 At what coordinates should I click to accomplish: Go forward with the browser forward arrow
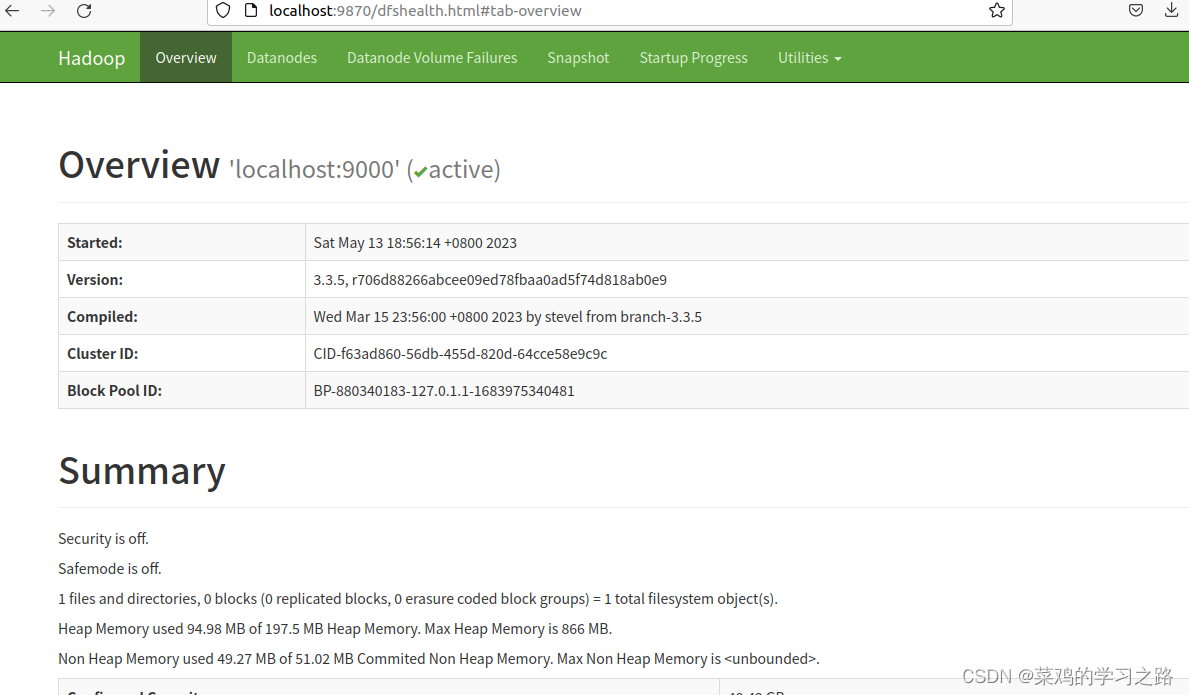pyautogui.click(x=48, y=11)
